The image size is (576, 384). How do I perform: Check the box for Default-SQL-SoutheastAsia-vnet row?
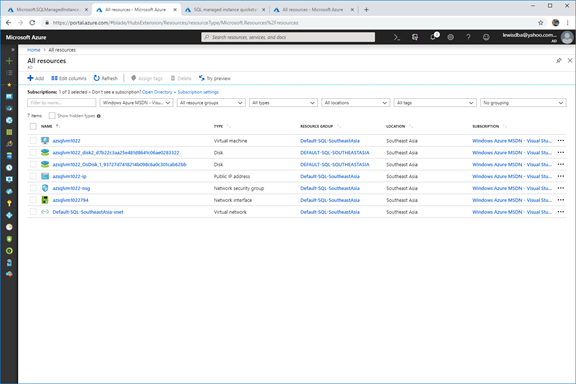pyautogui.click(x=33, y=212)
